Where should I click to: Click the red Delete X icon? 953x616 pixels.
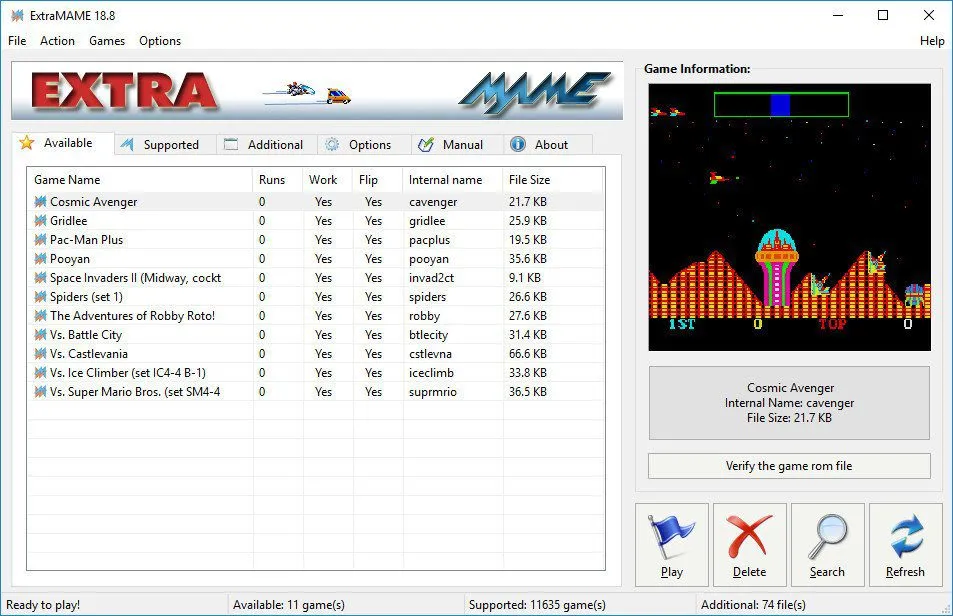[x=750, y=536]
